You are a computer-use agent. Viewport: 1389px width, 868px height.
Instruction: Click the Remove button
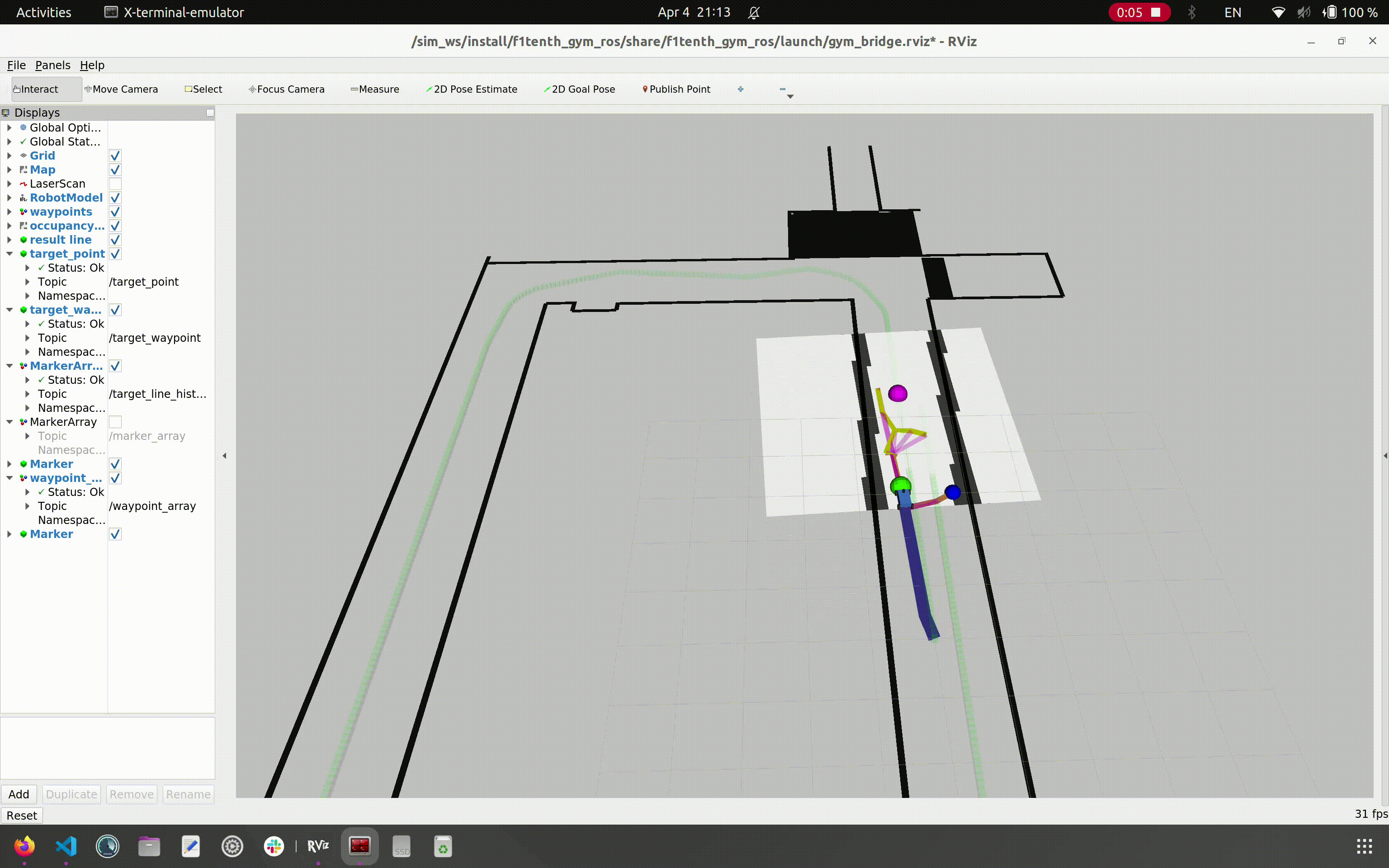tap(132, 794)
